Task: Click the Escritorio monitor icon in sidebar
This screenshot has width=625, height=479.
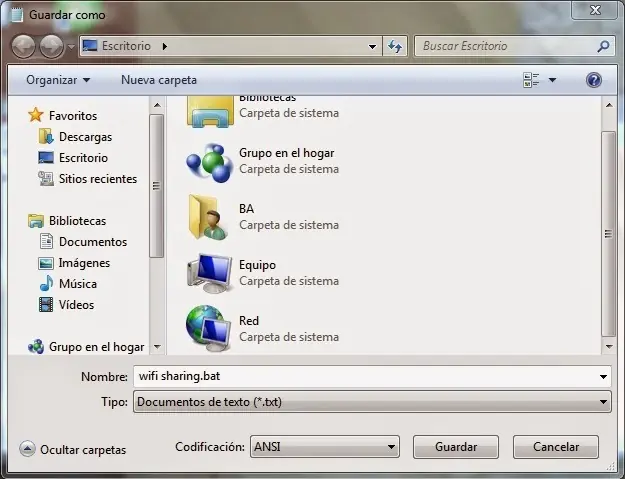Action: coord(46,158)
